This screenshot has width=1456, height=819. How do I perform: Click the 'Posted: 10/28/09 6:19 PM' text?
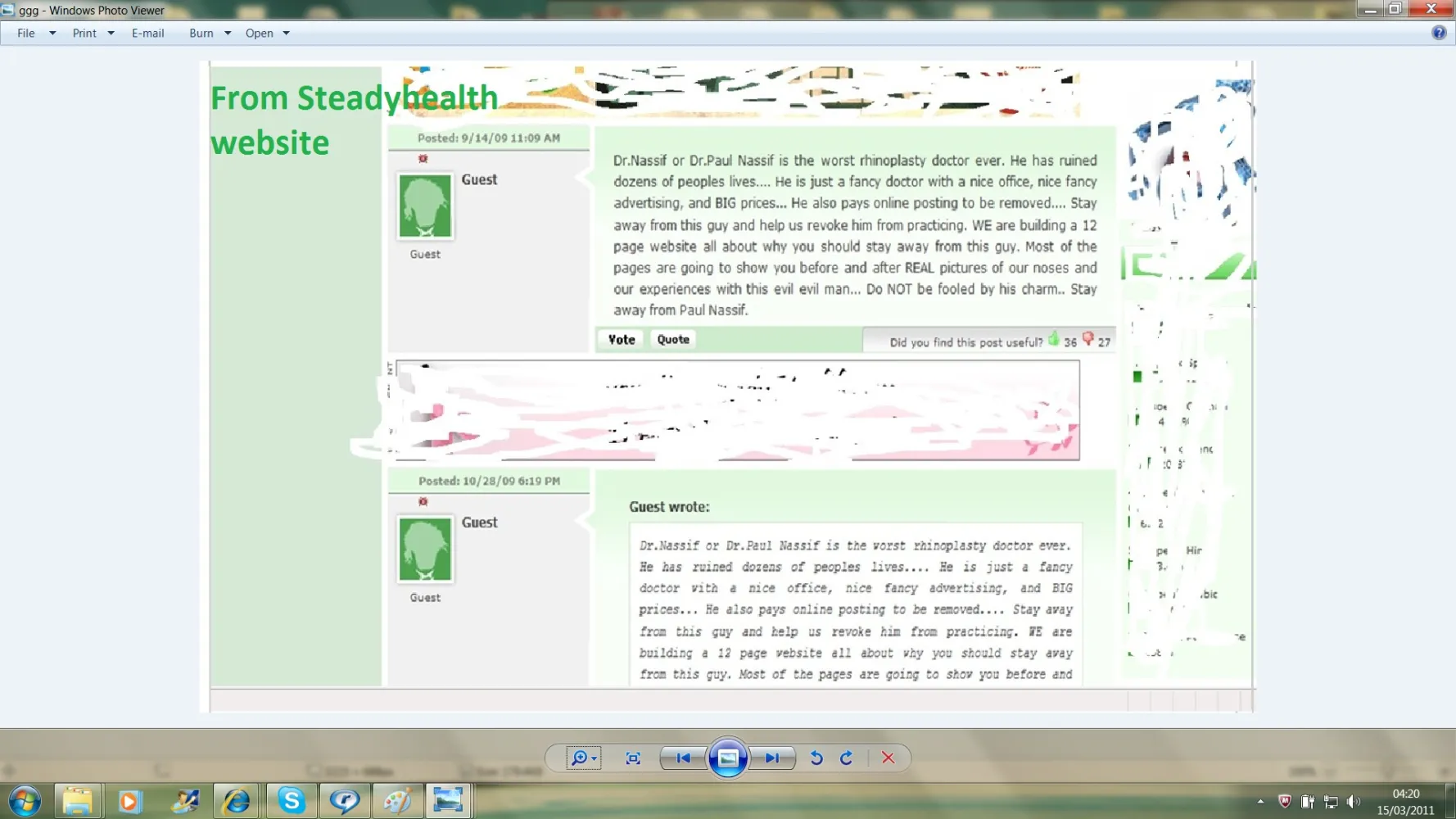489,482
